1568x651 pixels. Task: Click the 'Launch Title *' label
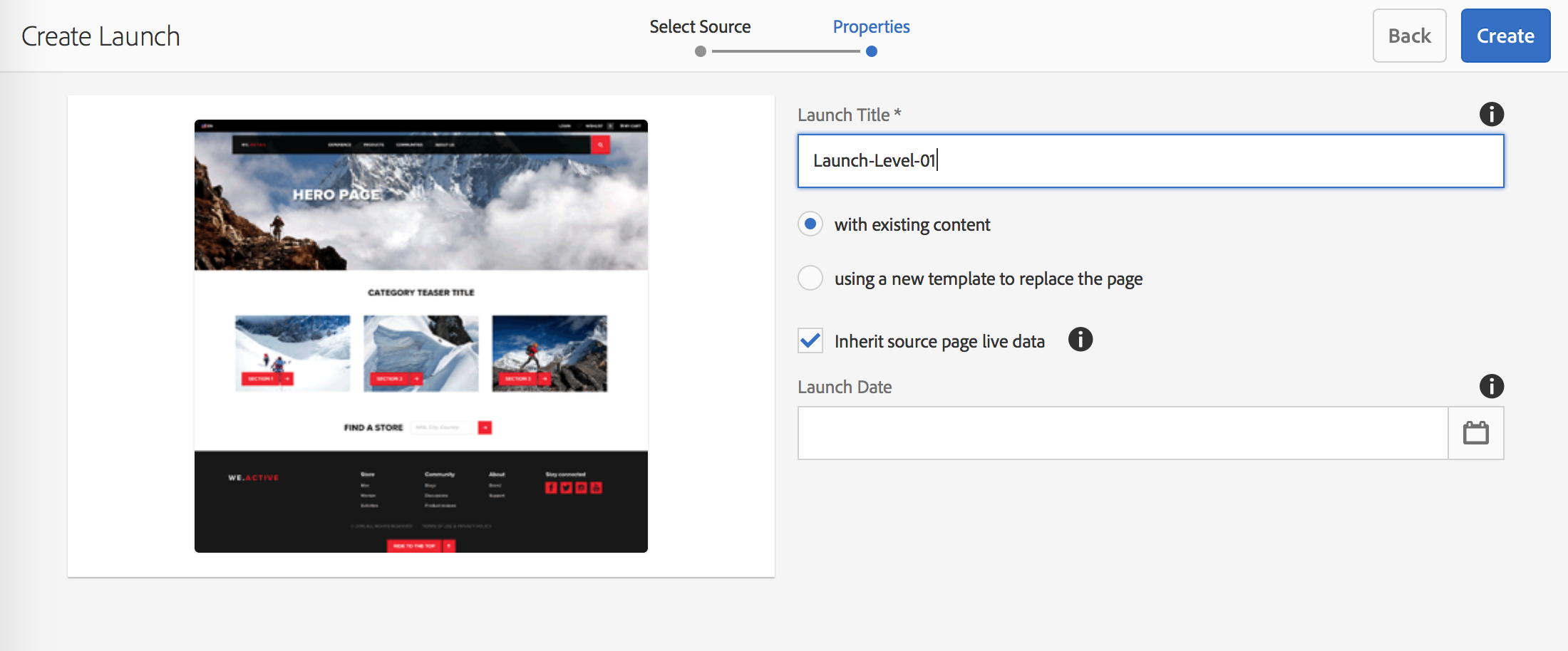(850, 115)
